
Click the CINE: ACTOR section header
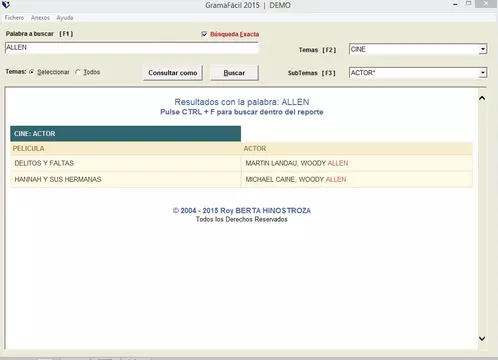click(x=126, y=134)
